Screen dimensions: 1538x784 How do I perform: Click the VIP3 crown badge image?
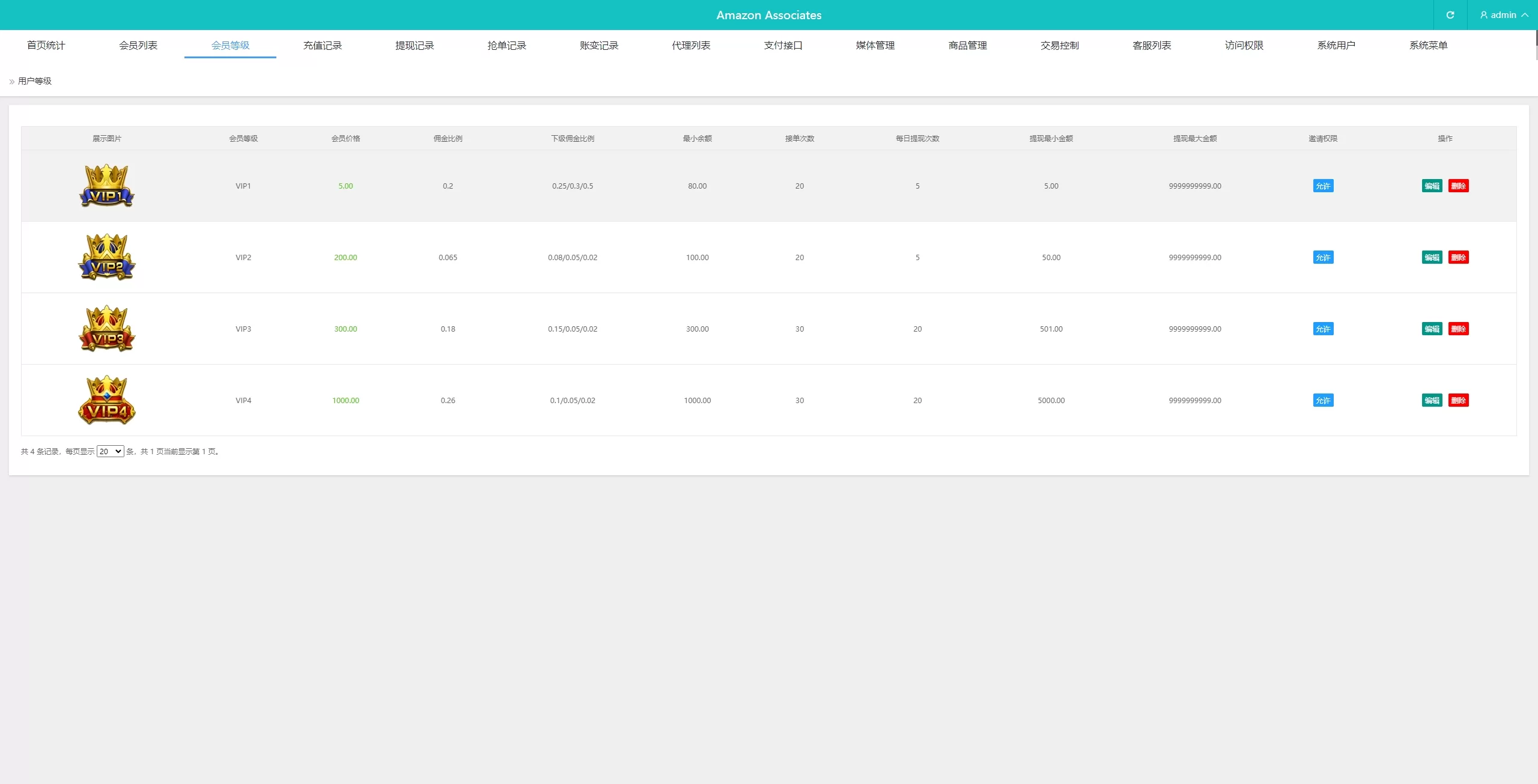pyautogui.click(x=107, y=329)
